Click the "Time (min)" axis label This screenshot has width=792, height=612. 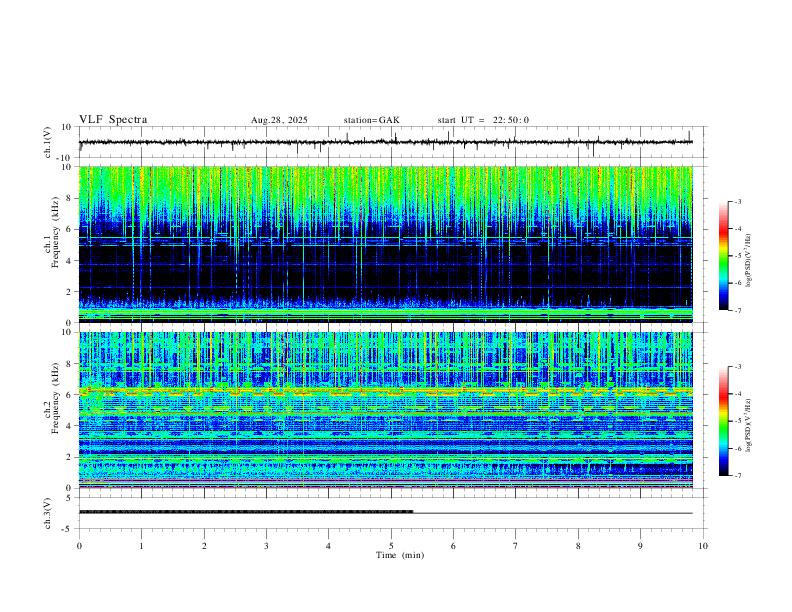400,555
